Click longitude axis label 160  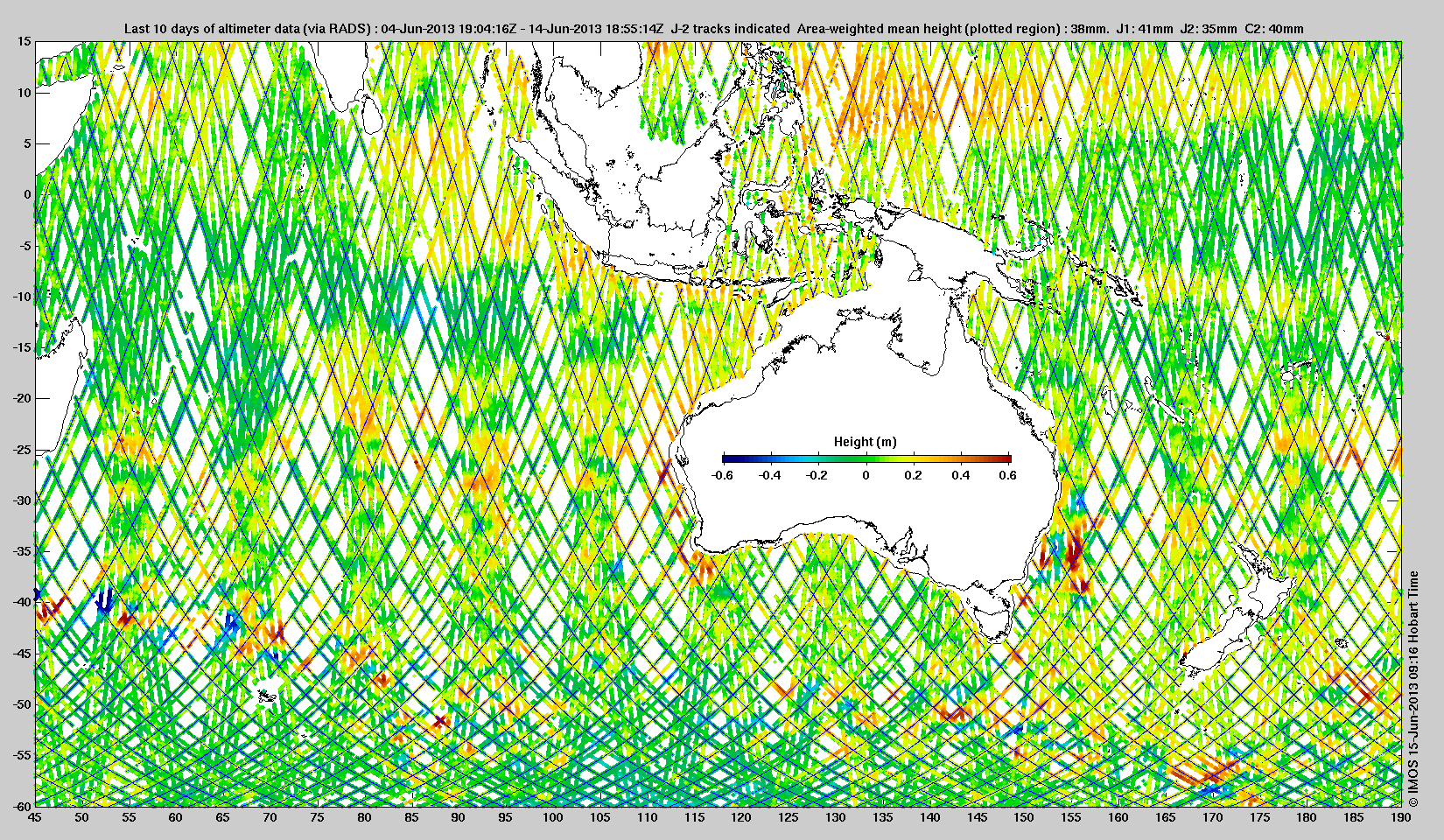click(x=1118, y=817)
